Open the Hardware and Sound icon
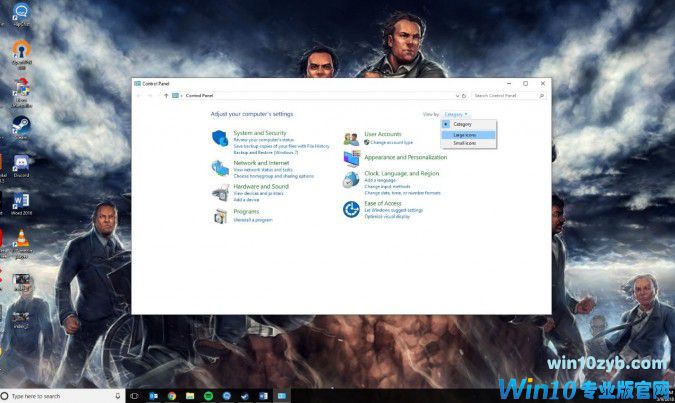The image size is (675, 403). 220,190
